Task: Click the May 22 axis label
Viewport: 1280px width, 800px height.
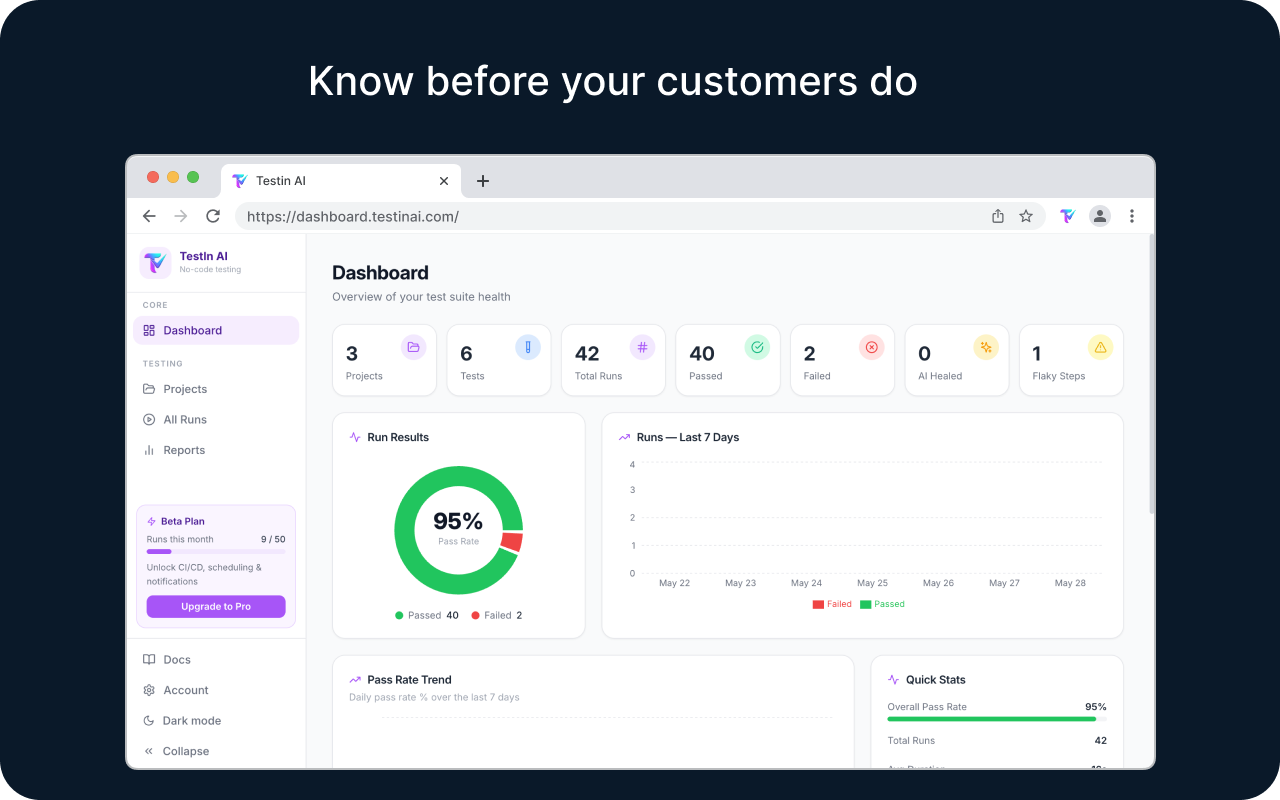Action: click(x=675, y=583)
